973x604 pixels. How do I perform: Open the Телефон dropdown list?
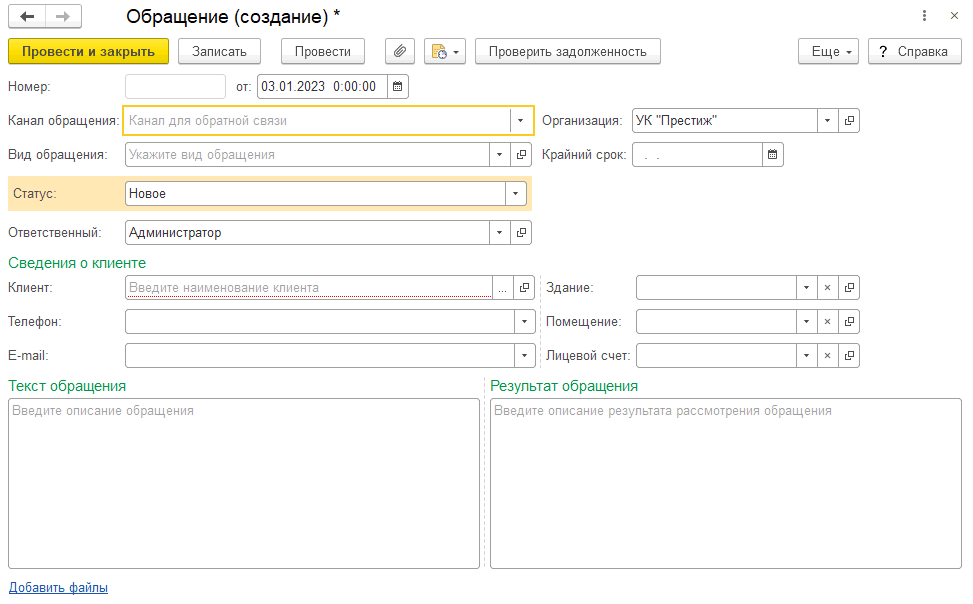point(525,322)
